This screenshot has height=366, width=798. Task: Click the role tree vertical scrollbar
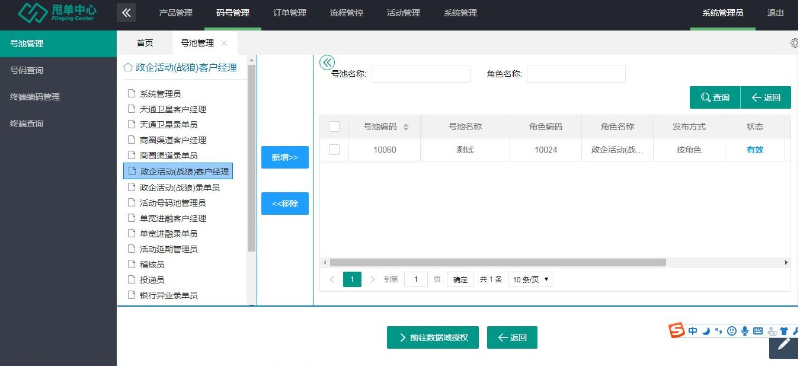click(251, 158)
